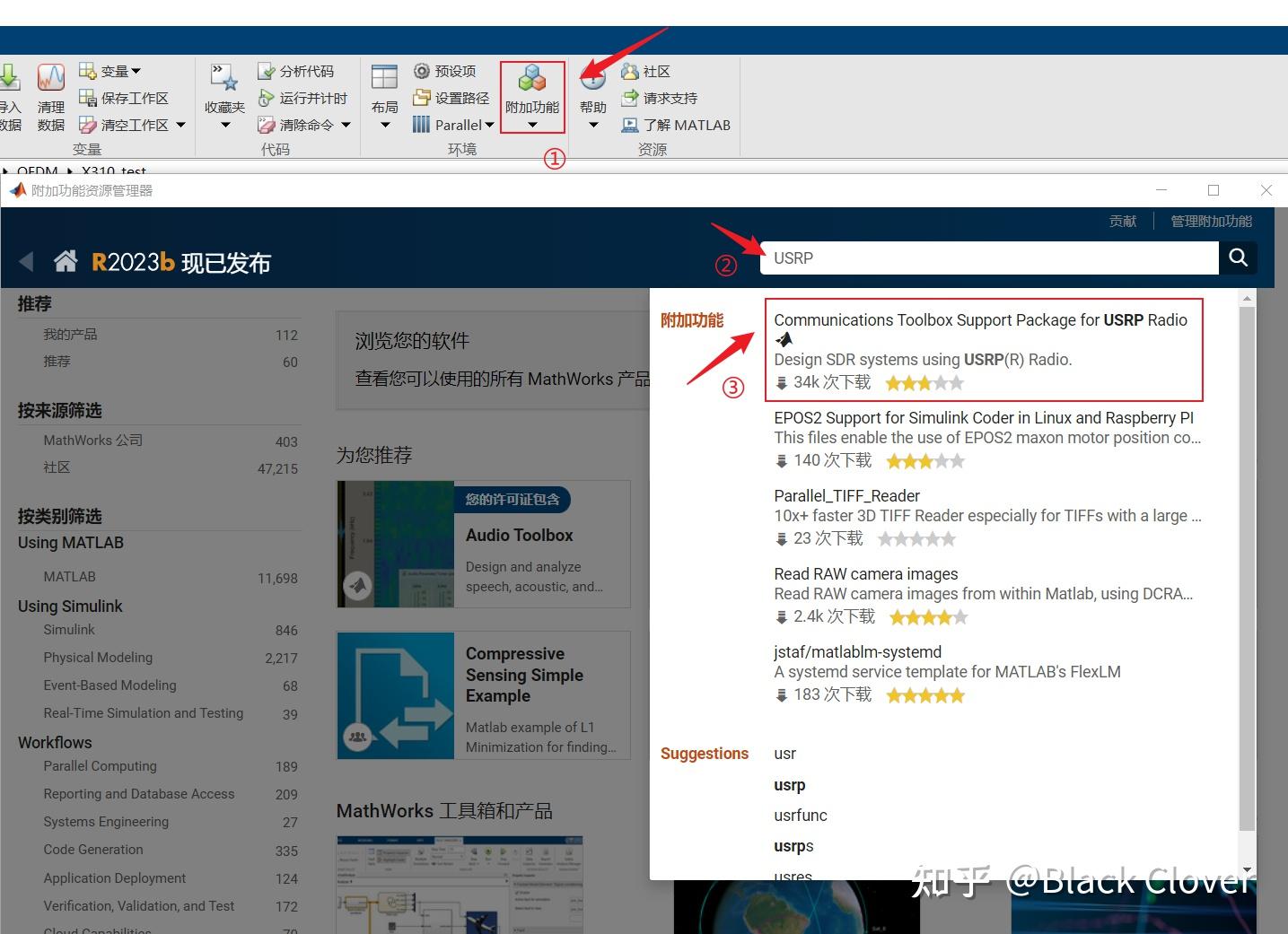1288x934 pixels.
Task: Choose the 'usrfunc' suggestion
Action: tap(801, 816)
